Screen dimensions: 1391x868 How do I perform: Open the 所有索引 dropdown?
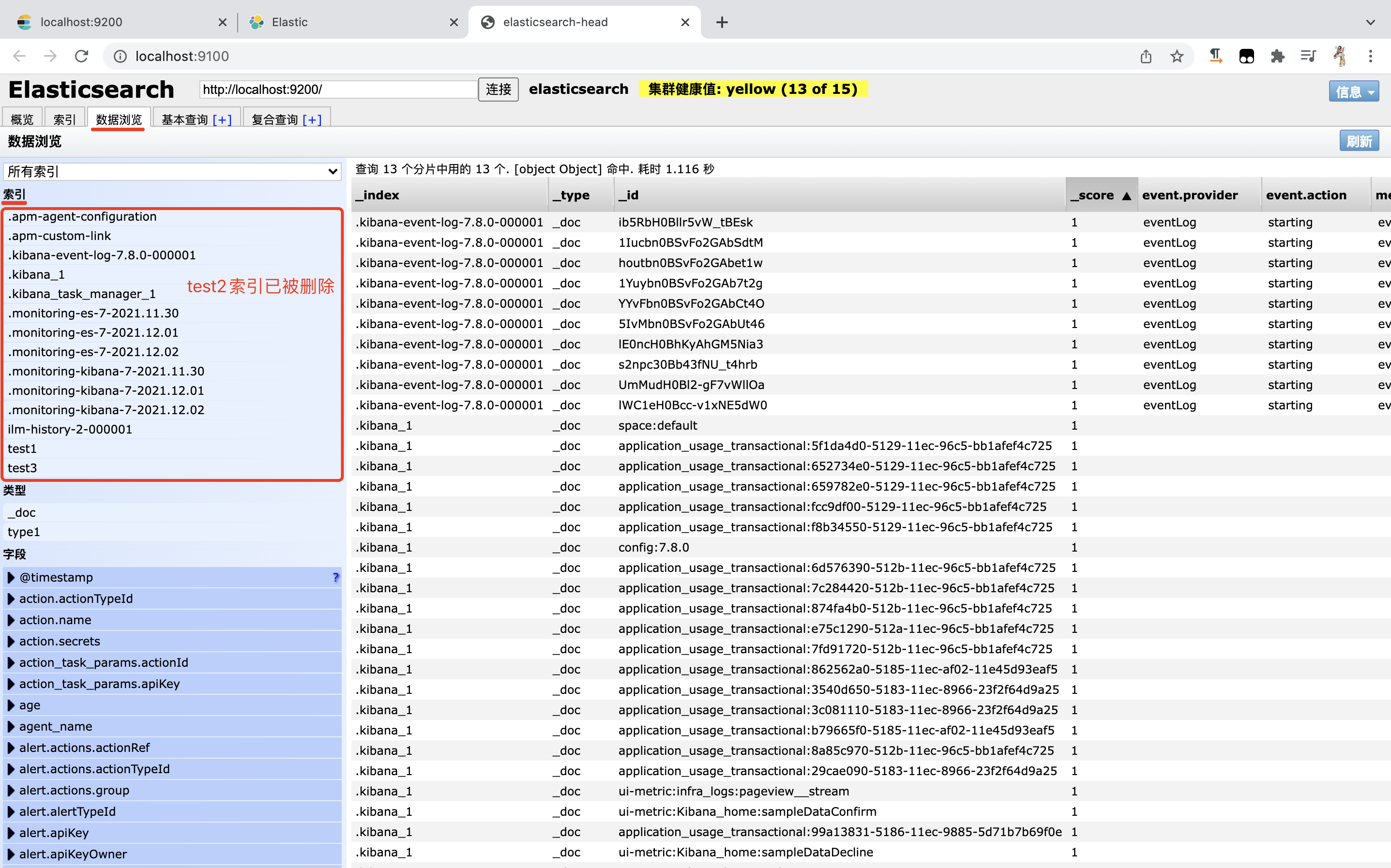pos(172,171)
